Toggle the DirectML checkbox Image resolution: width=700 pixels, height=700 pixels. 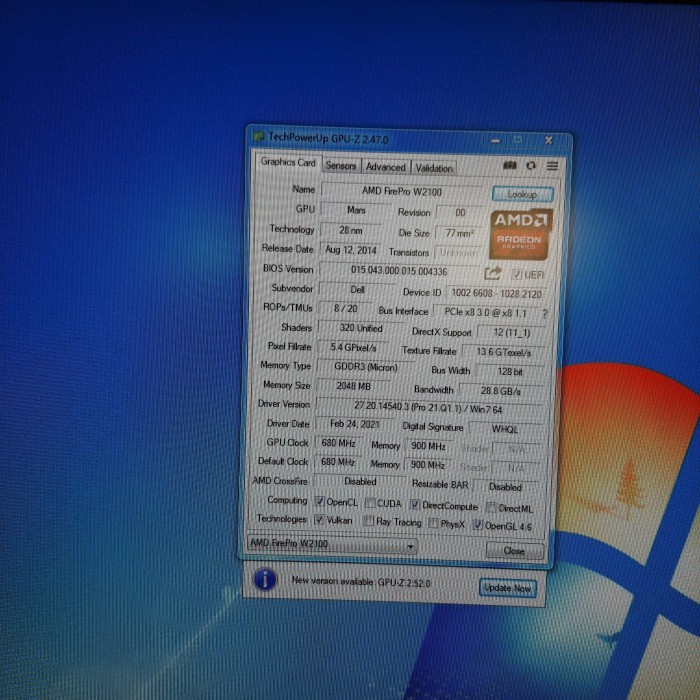tap(491, 507)
